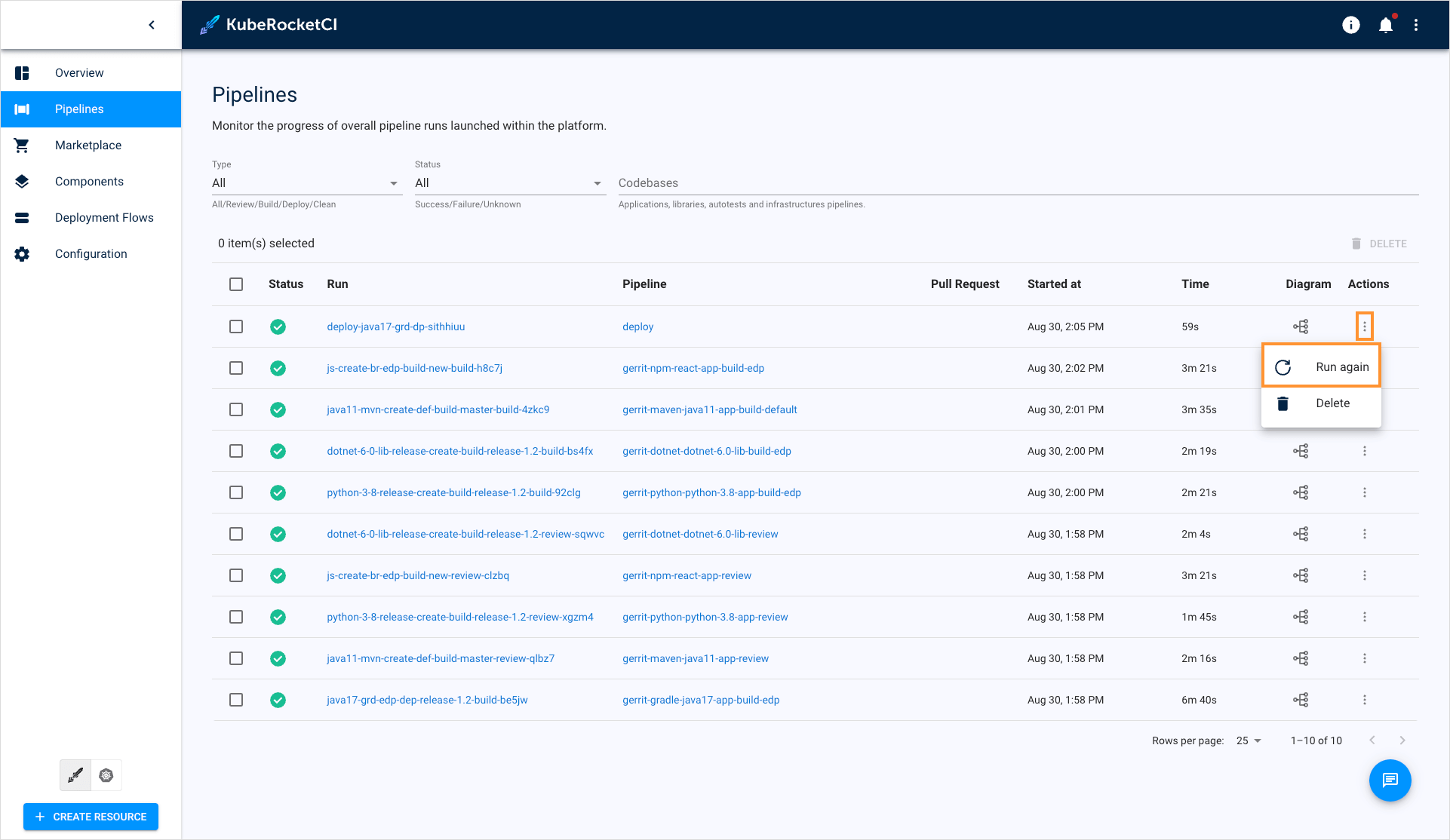This screenshot has height=840, width=1450.
Task: Open the KubeRocketCI info panel
Action: coord(1350,25)
